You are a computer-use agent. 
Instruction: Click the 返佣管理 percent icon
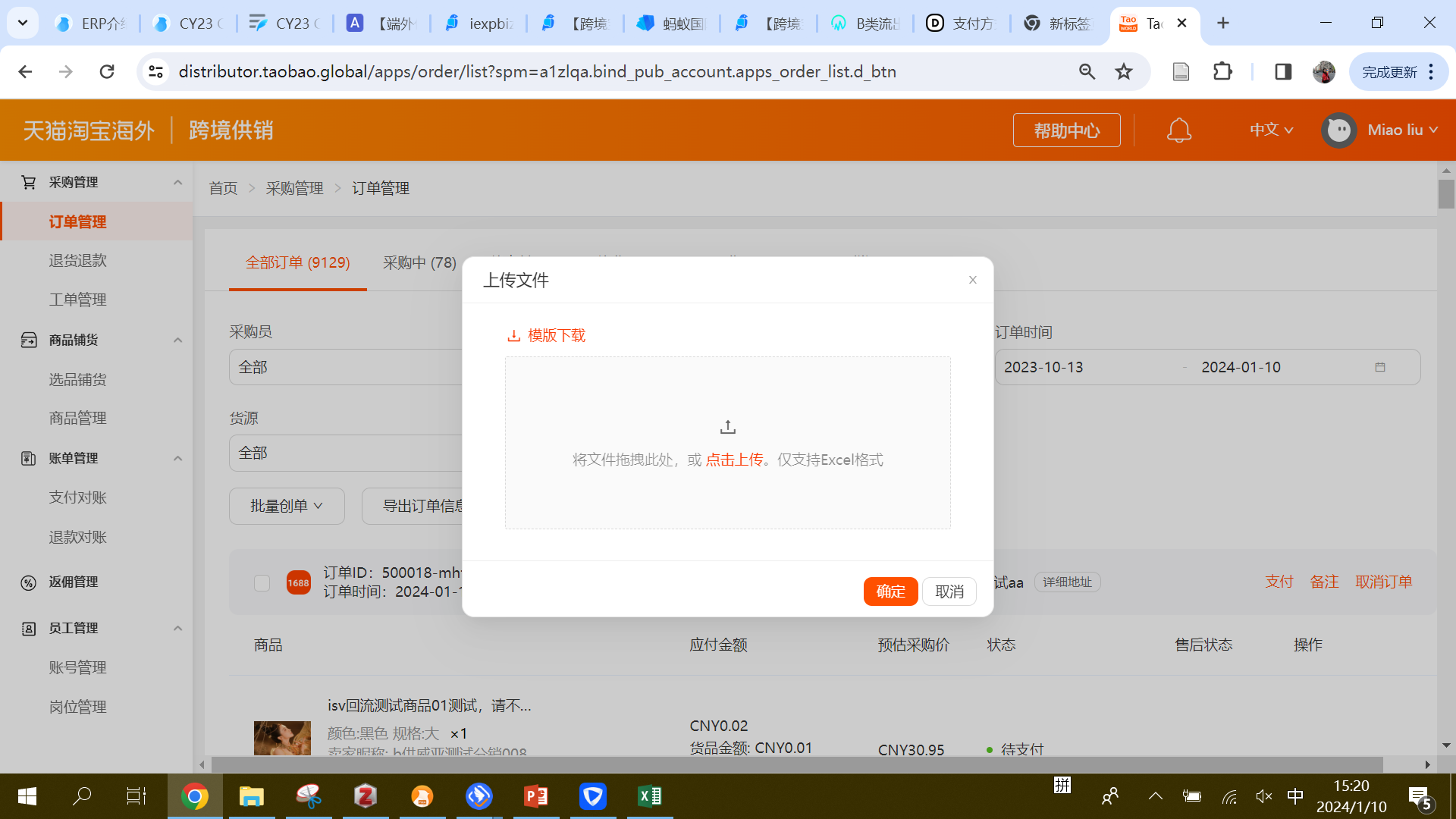coord(28,582)
